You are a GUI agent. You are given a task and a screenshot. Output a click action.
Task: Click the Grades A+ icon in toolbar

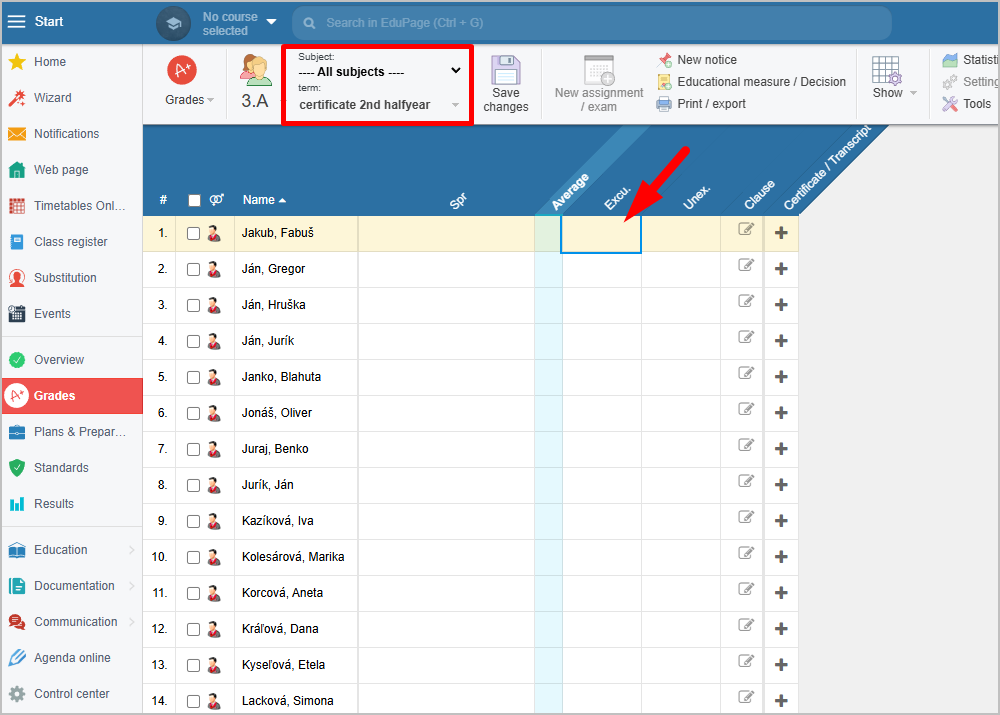[x=182, y=71]
